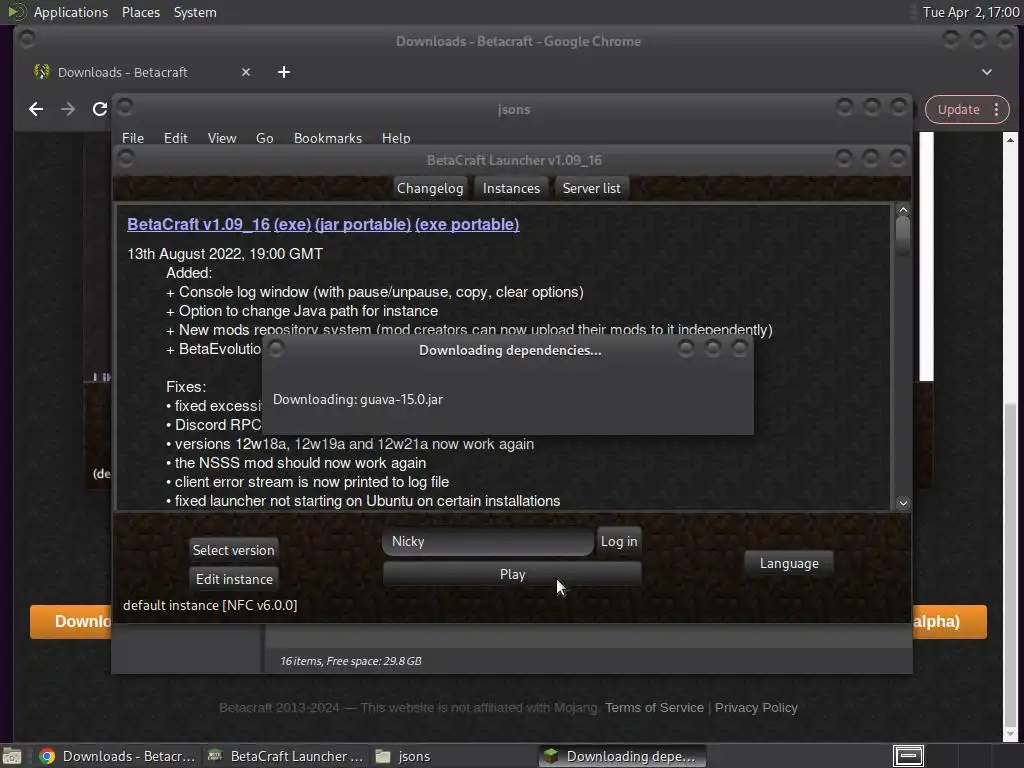Open Go menu in jsons window
The width and height of the screenshot is (1024, 768).
264,138
